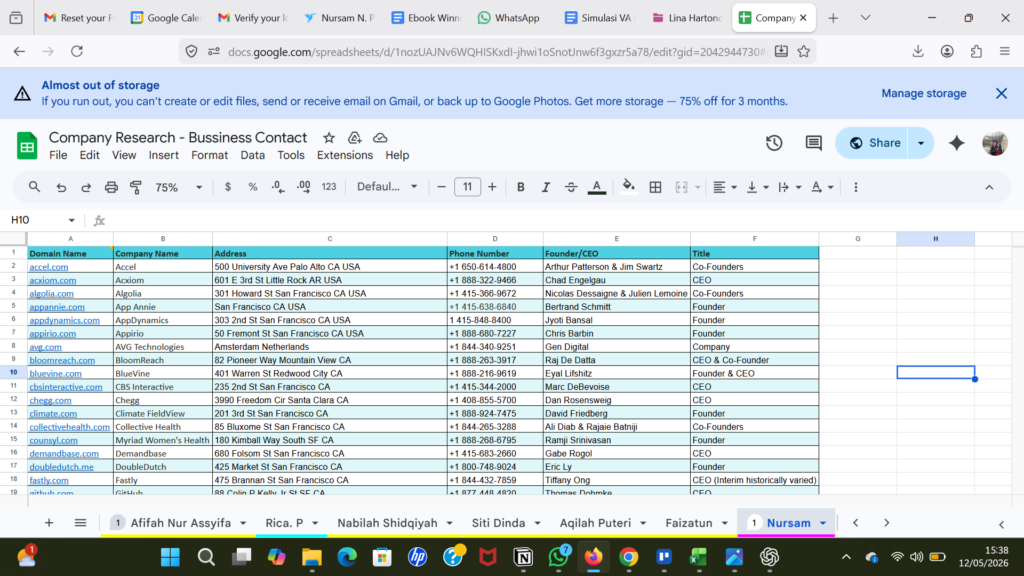Image resolution: width=1024 pixels, height=576 pixels.
Task: Star the Company Research document
Action: click(x=328, y=138)
